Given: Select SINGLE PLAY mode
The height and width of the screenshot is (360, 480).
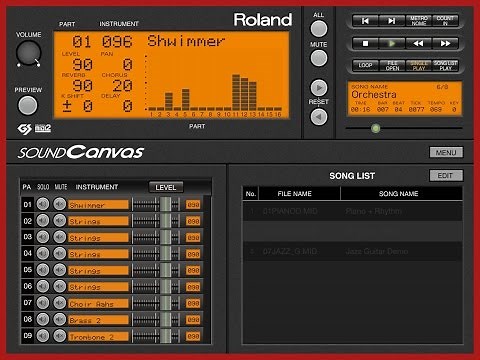Looking at the screenshot, I should [418, 65].
